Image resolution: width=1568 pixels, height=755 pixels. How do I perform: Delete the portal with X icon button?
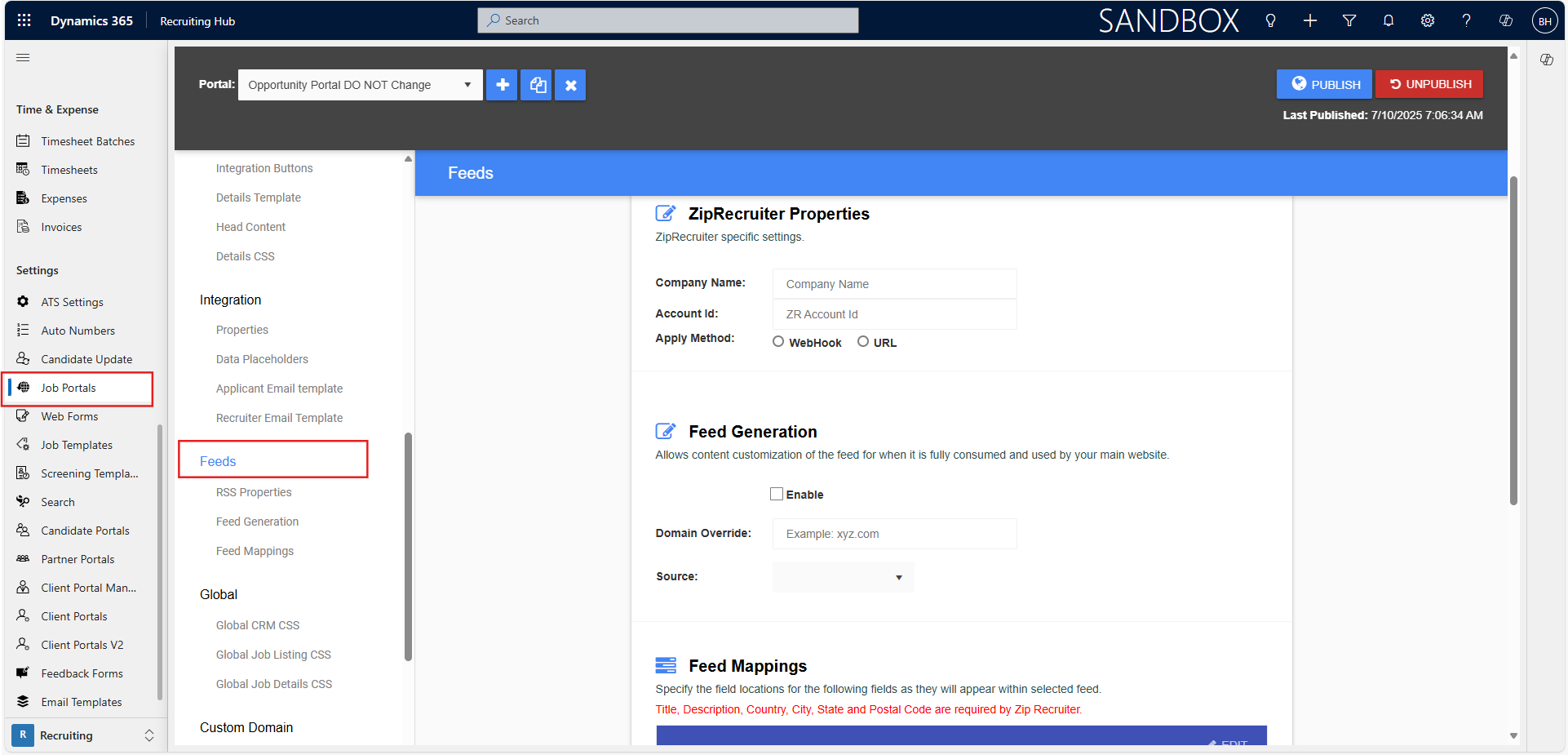click(x=571, y=85)
